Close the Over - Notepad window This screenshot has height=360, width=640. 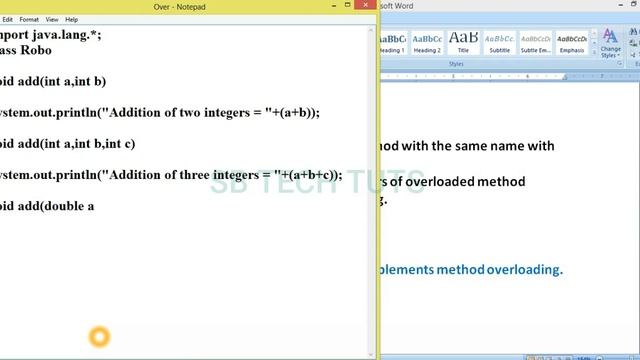click(365, 5)
